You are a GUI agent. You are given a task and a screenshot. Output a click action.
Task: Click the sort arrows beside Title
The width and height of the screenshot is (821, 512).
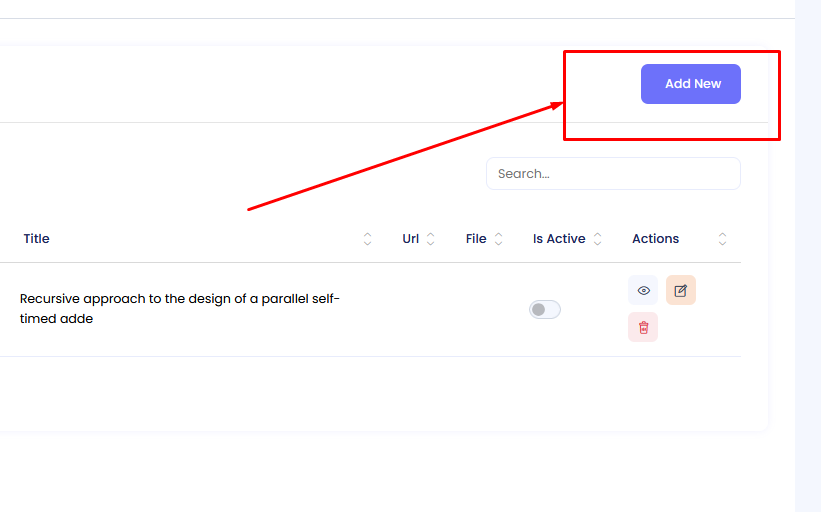click(x=367, y=239)
